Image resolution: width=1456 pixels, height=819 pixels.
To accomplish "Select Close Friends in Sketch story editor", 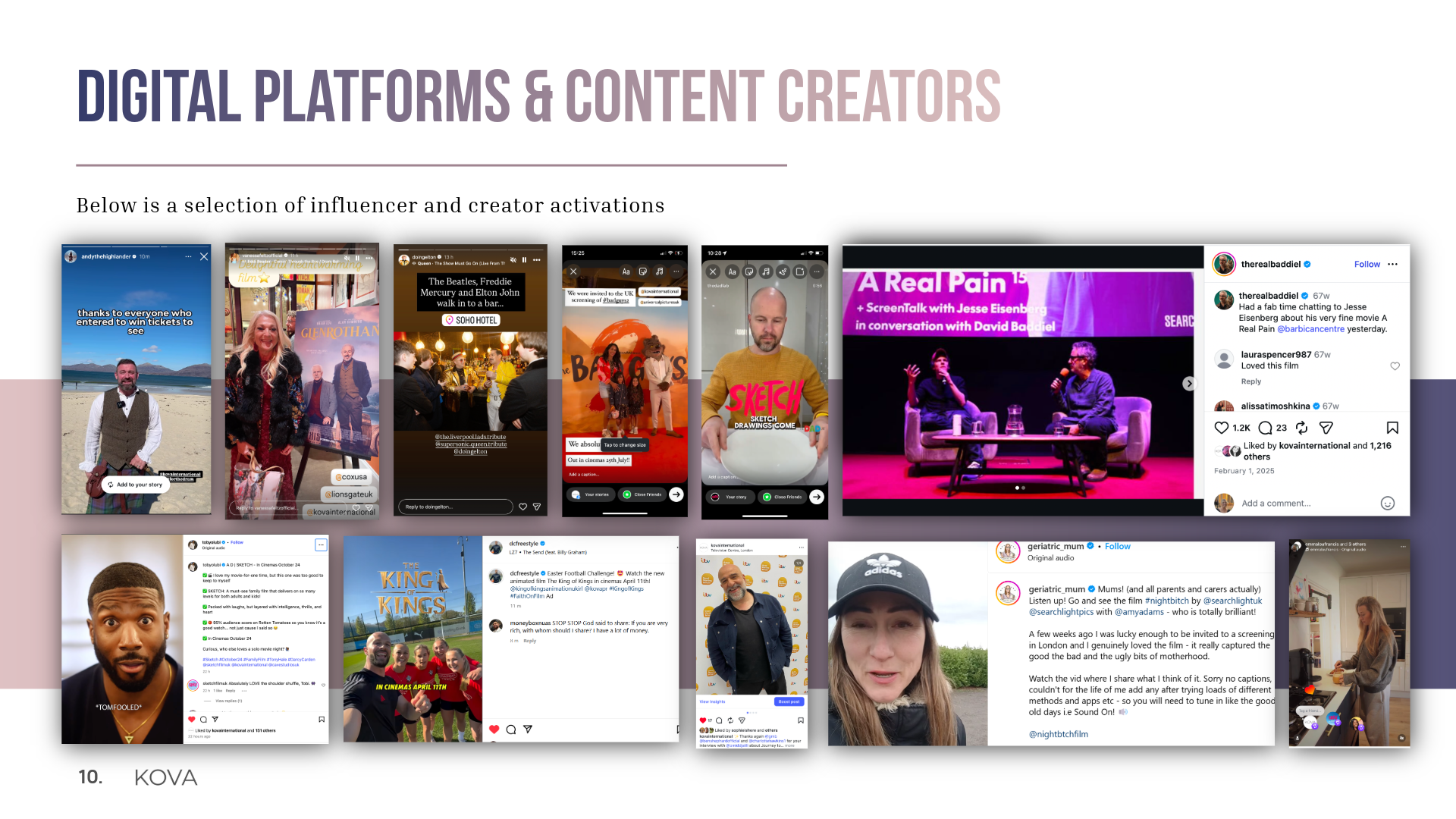I will [x=783, y=497].
